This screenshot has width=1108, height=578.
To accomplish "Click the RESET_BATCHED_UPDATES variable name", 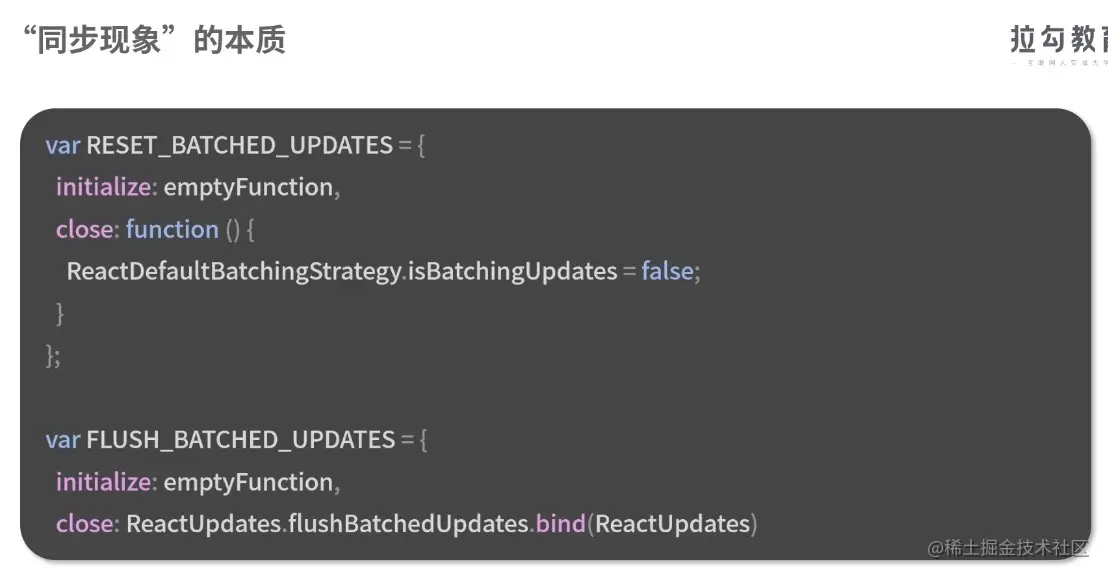I will pos(239,145).
